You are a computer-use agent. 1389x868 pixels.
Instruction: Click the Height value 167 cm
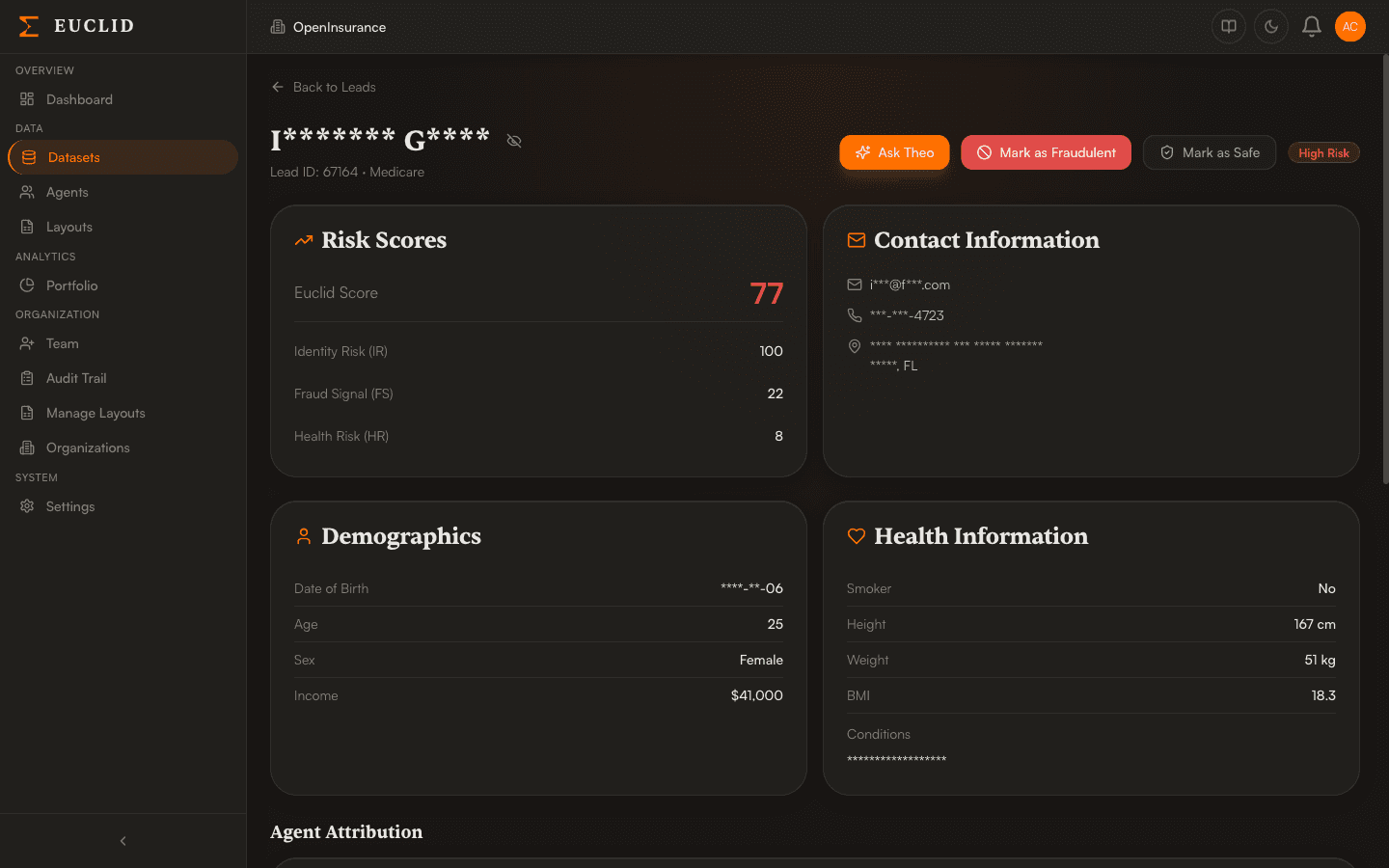(x=1315, y=624)
